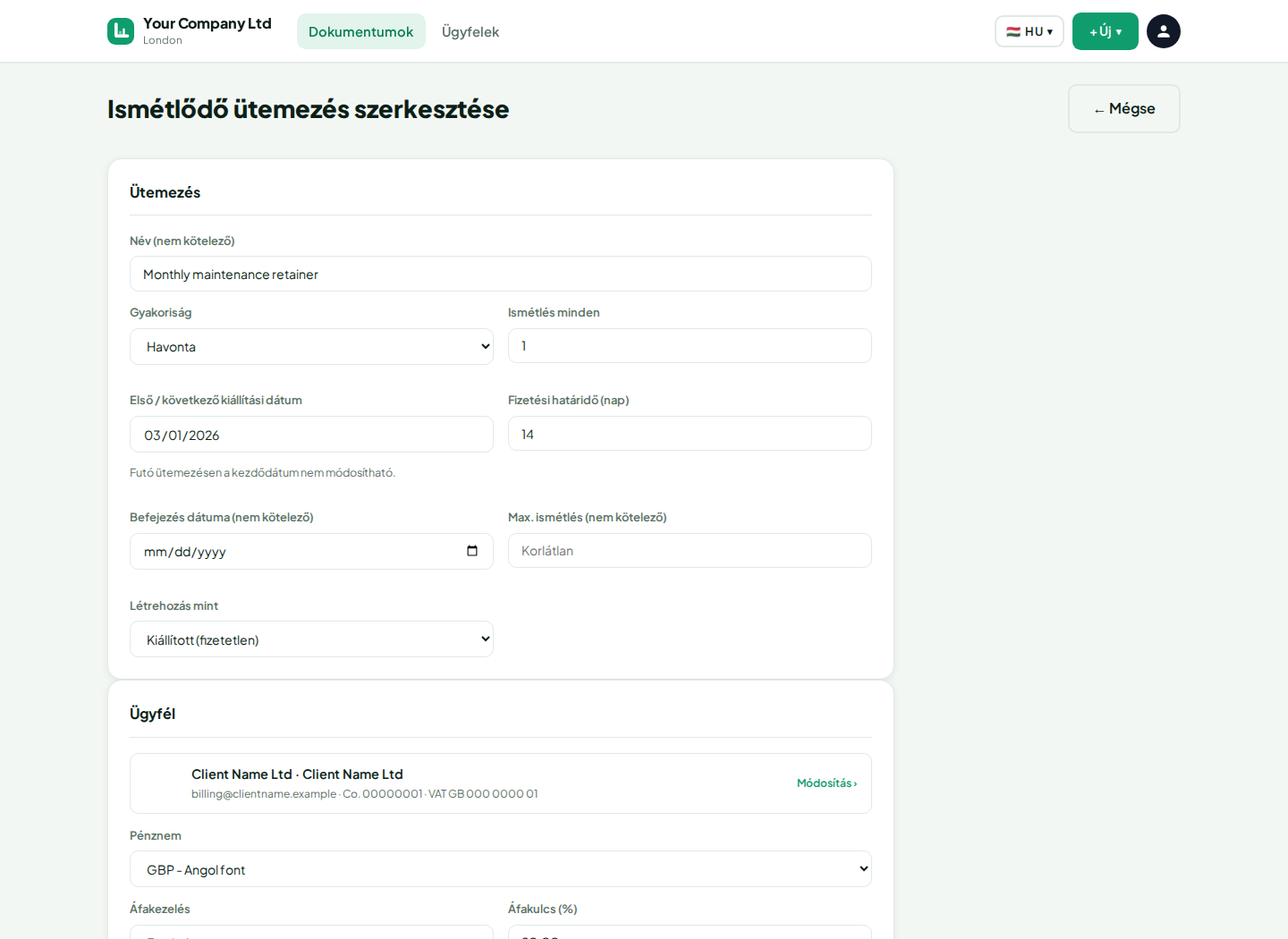Image resolution: width=1288 pixels, height=939 pixels.
Task: Open calendar picker in end date field
Action: (472, 551)
